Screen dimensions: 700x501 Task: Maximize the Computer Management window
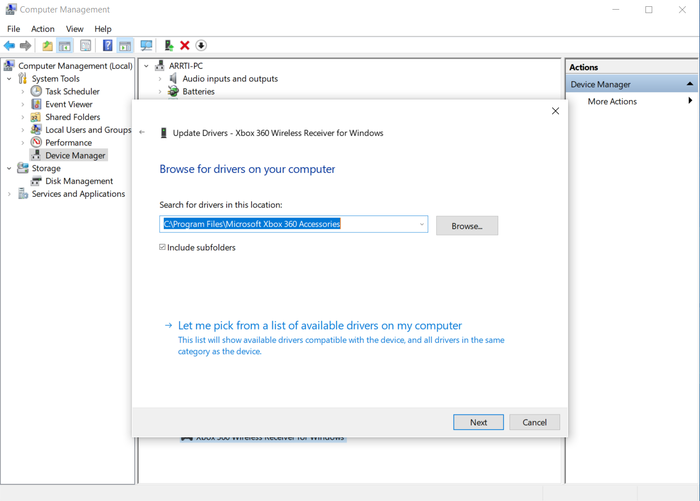coord(649,9)
